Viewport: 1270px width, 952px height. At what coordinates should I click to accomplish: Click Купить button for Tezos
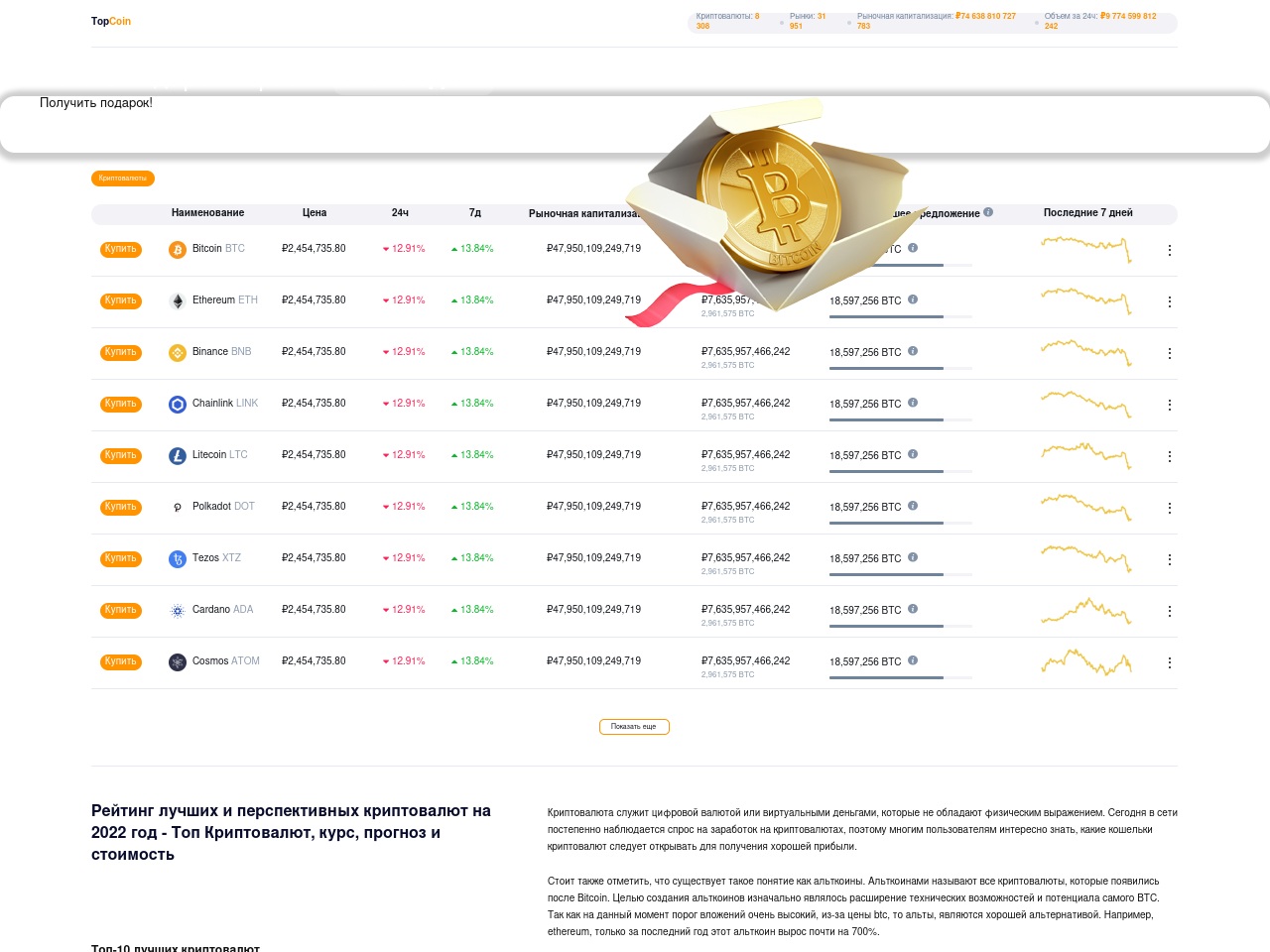tap(121, 559)
